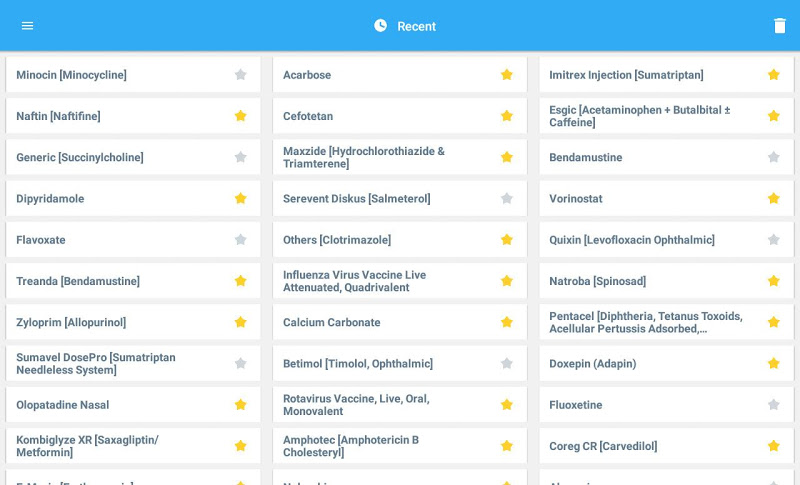View the Flavoxate drug details
Screen dimensions: 800x485
[x=133, y=240]
